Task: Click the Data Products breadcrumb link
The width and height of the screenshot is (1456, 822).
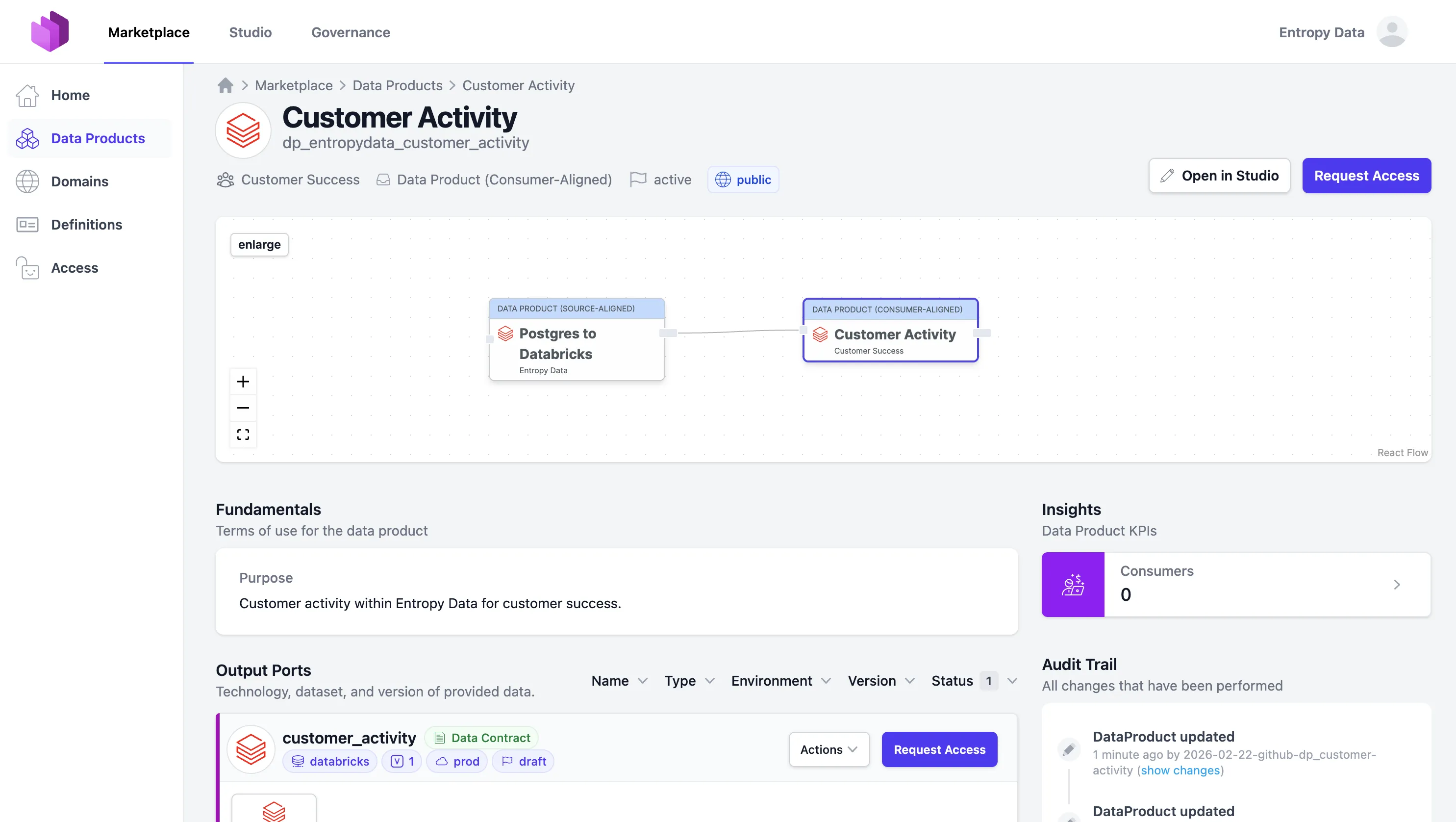Action: pos(398,85)
